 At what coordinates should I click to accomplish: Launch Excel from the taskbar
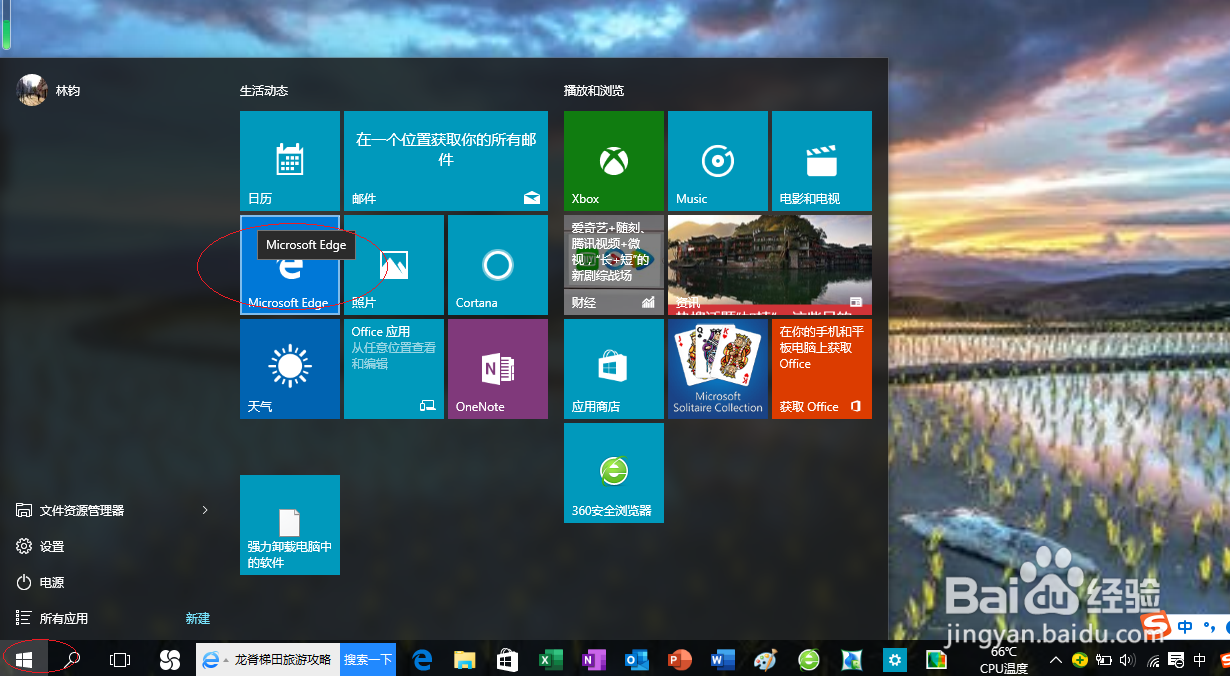551,659
